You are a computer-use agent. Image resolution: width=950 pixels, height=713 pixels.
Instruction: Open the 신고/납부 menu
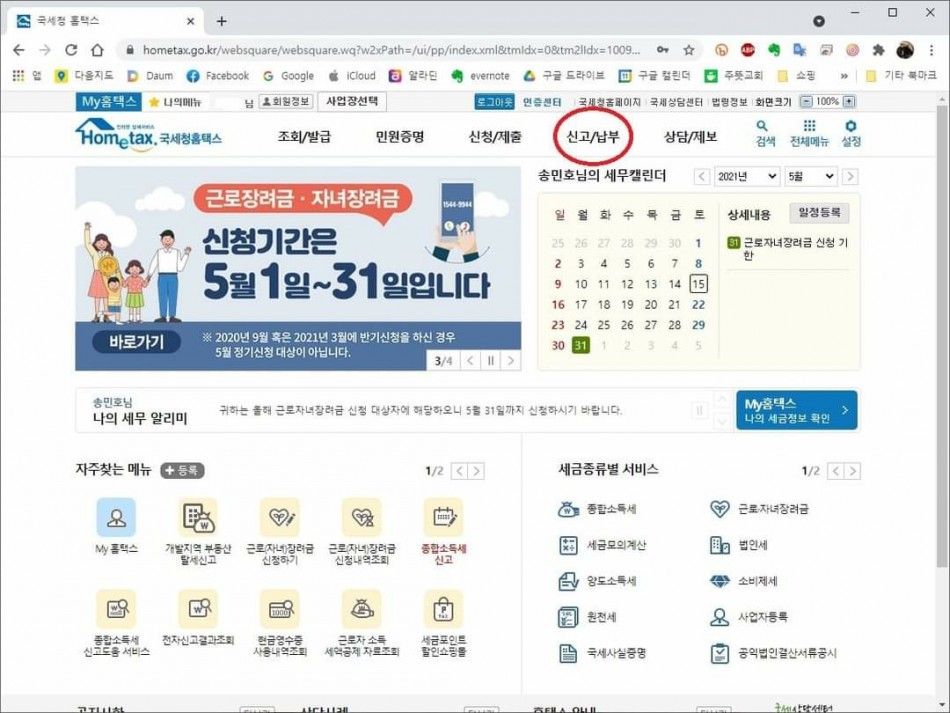(x=593, y=137)
